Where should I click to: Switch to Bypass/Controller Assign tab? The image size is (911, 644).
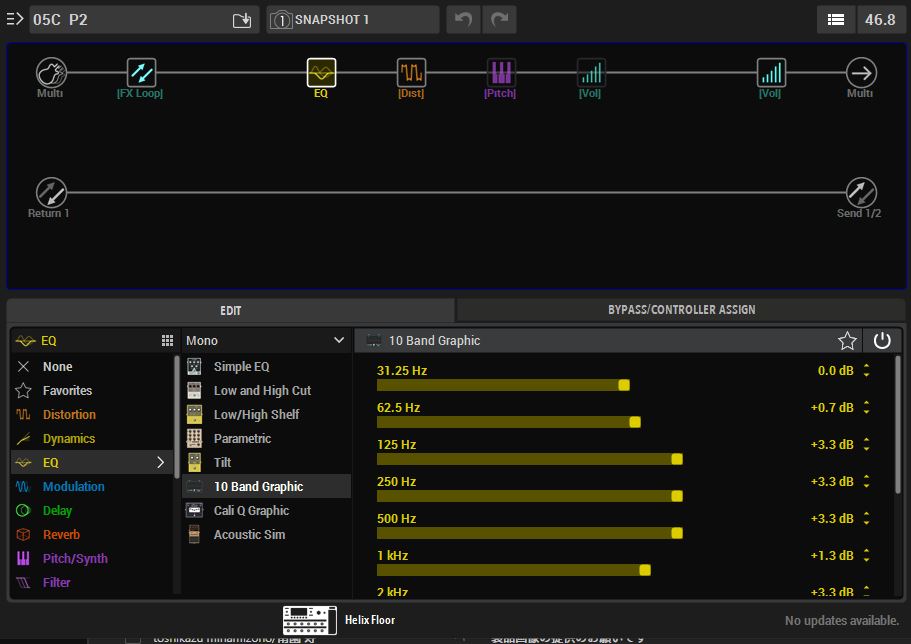tap(681, 310)
